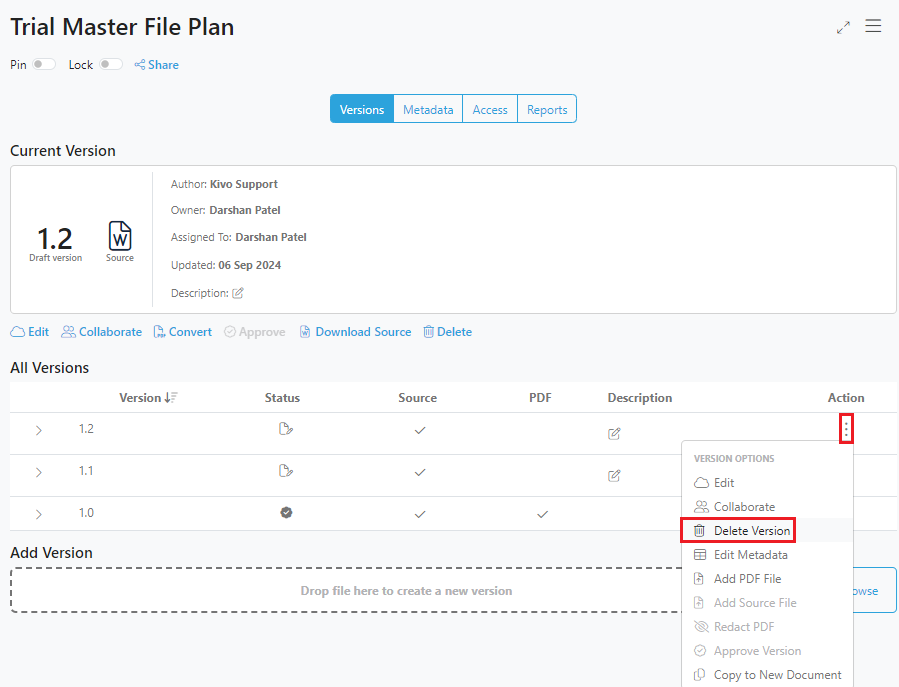Viewport: 899px width, 687px height.
Task: Expand the row for version 1.1
Action: 38,471
